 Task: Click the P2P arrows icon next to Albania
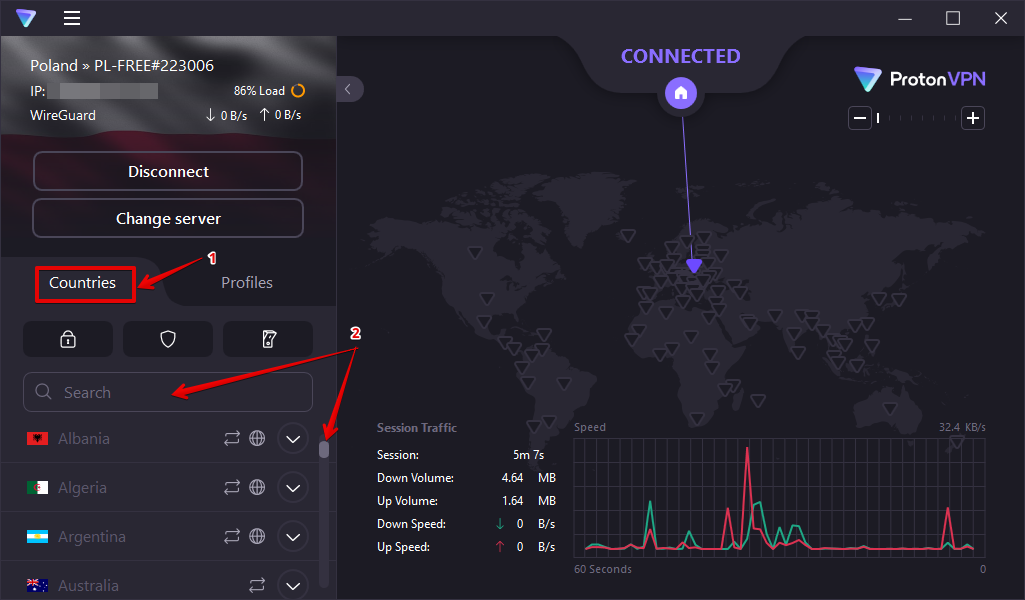(232, 438)
